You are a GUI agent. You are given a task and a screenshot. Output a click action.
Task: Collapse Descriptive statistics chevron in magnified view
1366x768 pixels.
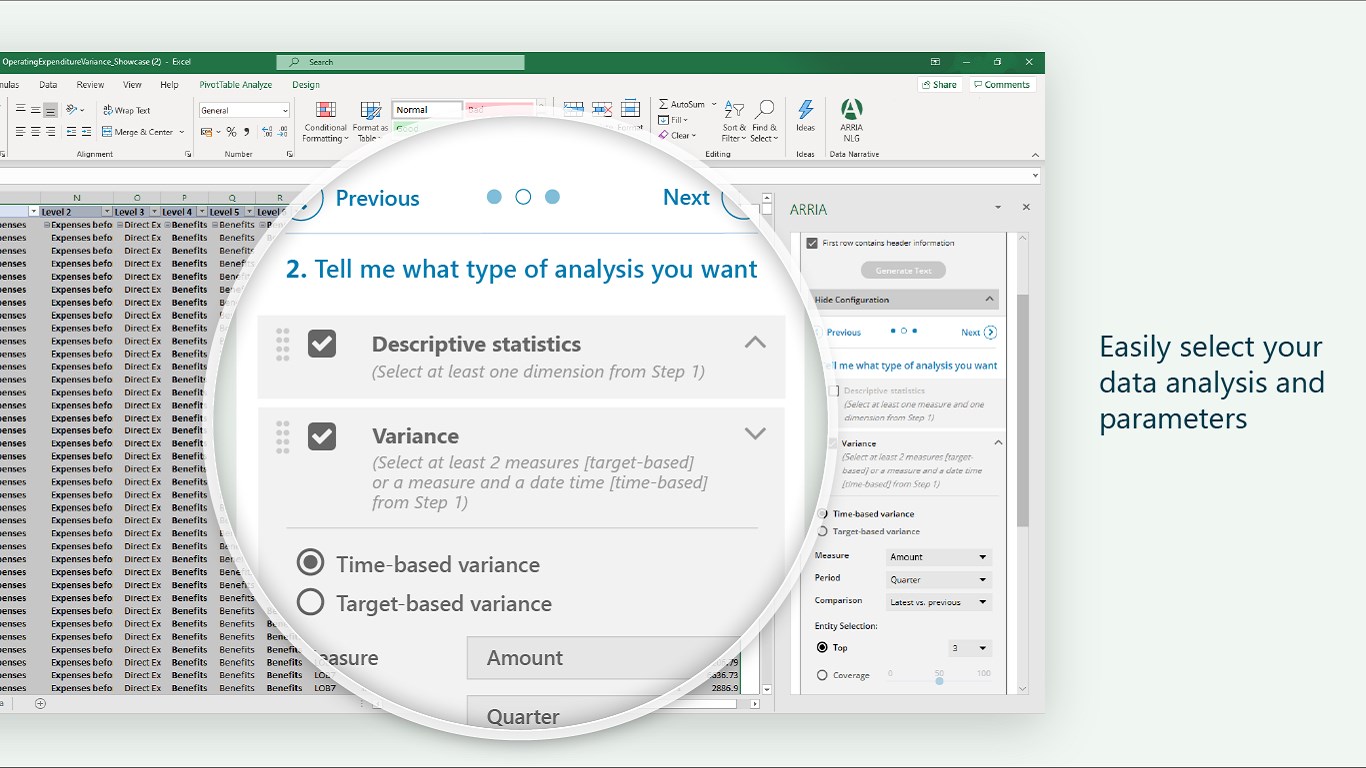[x=755, y=342]
